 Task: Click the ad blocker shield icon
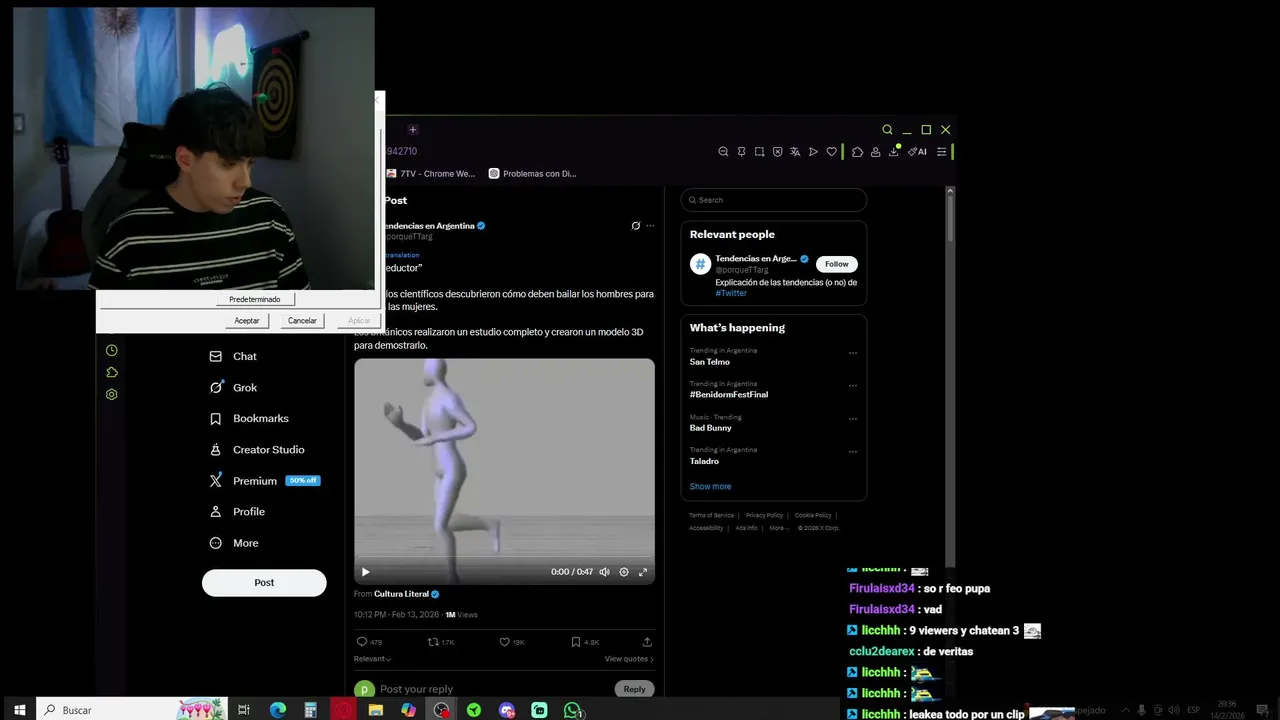777,152
